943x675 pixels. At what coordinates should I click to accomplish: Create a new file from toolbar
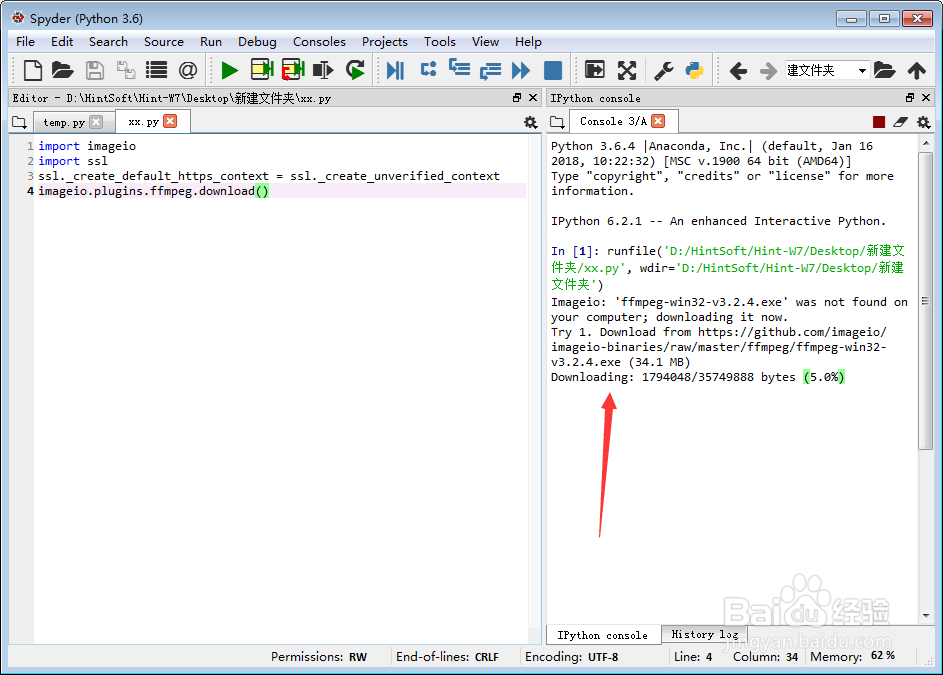[32, 70]
